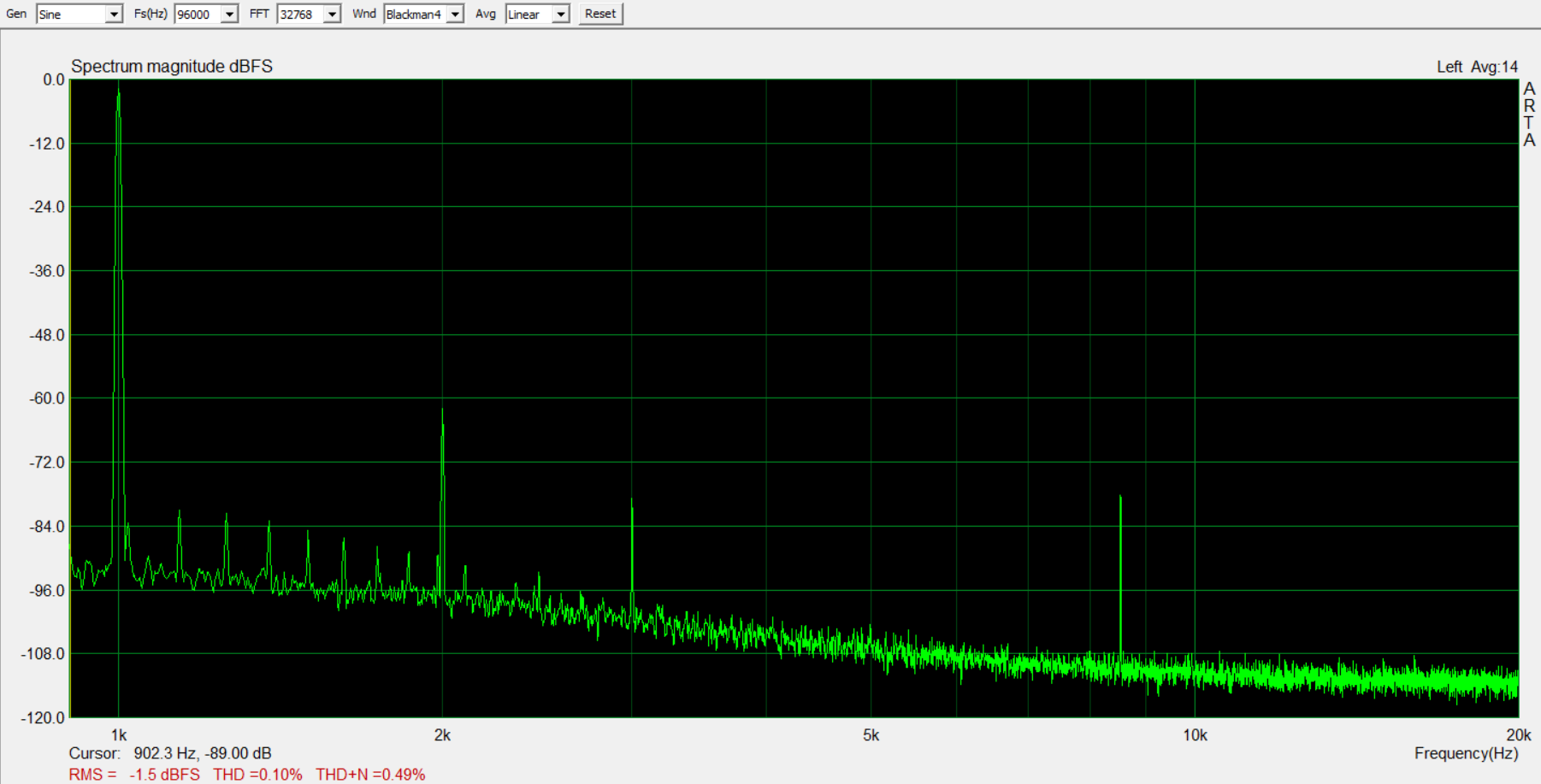This screenshot has width=1541, height=784.
Task: Click the 5k frequency axis label
Action: pyautogui.click(x=871, y=734)
